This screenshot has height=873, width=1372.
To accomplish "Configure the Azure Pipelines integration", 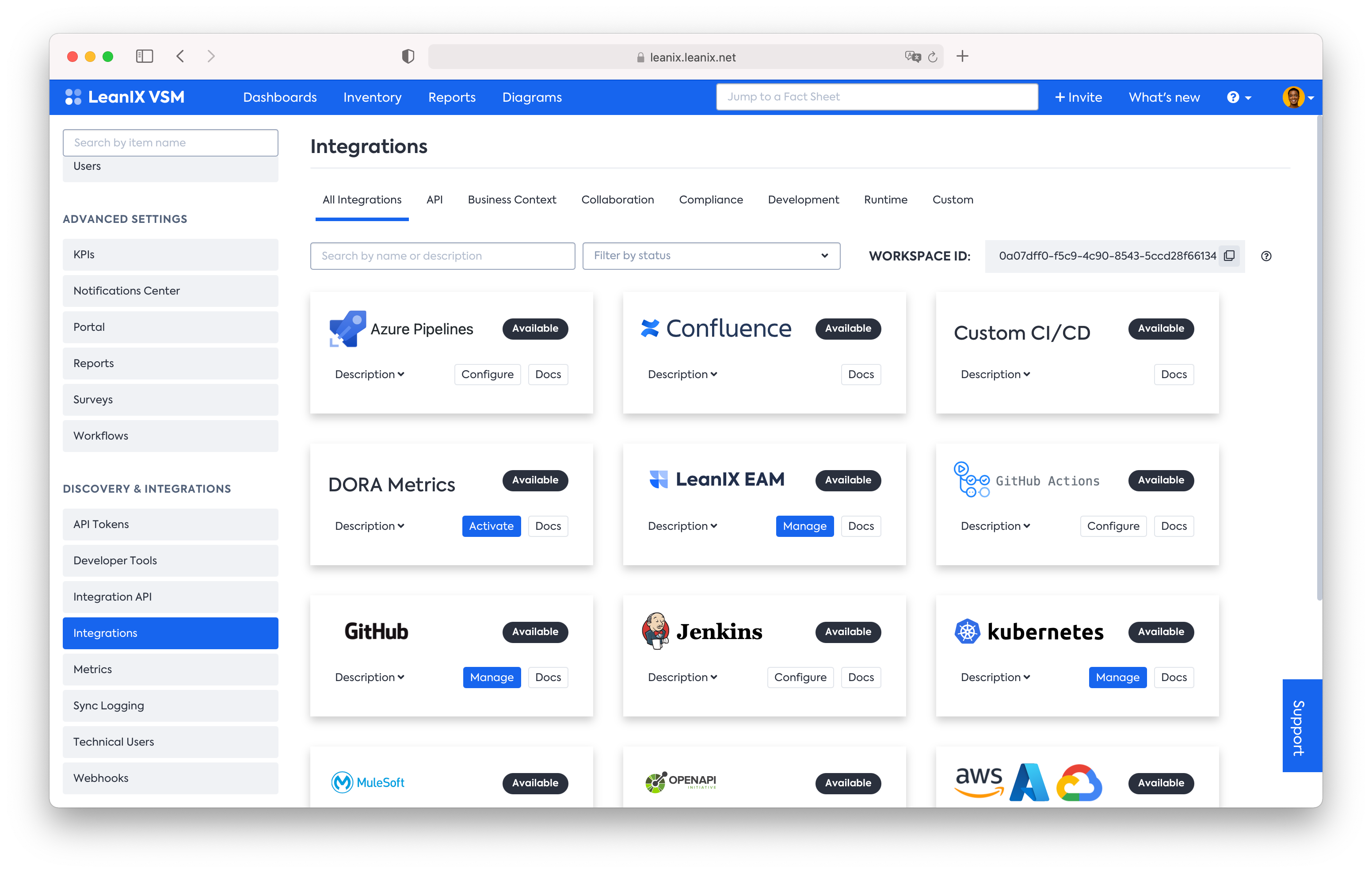I will (487, 375).
